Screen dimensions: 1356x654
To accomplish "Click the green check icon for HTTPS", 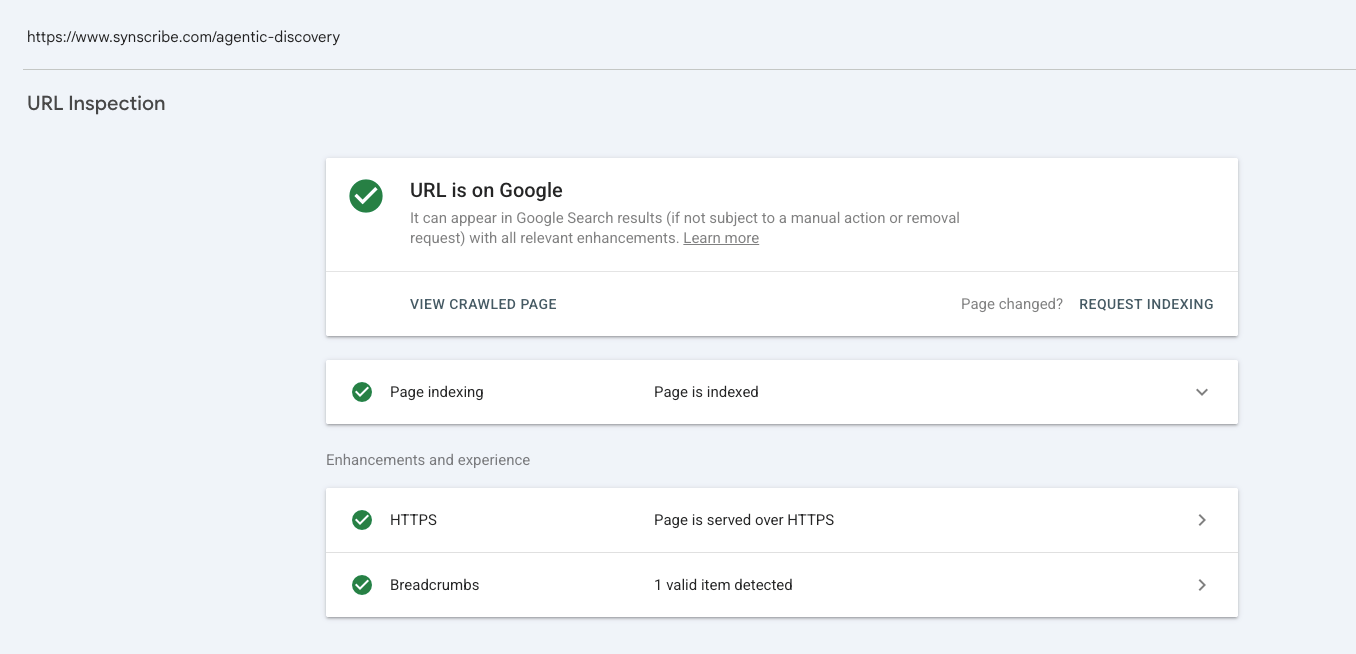I will [362, 520].
